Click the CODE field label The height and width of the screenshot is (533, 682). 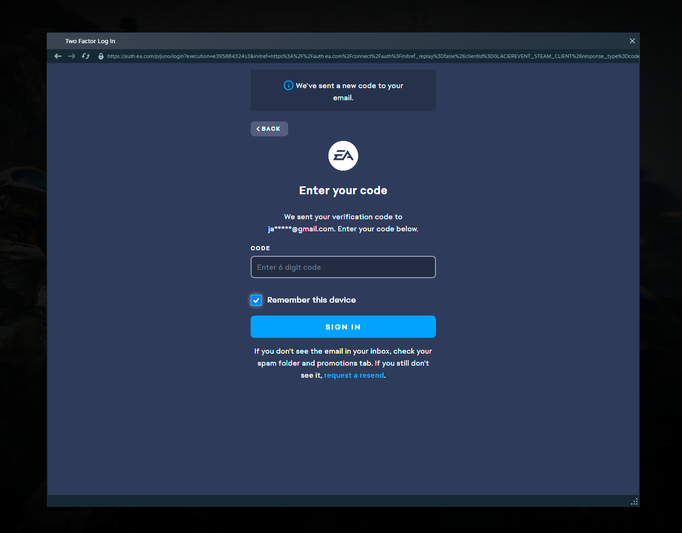point(260,248)
